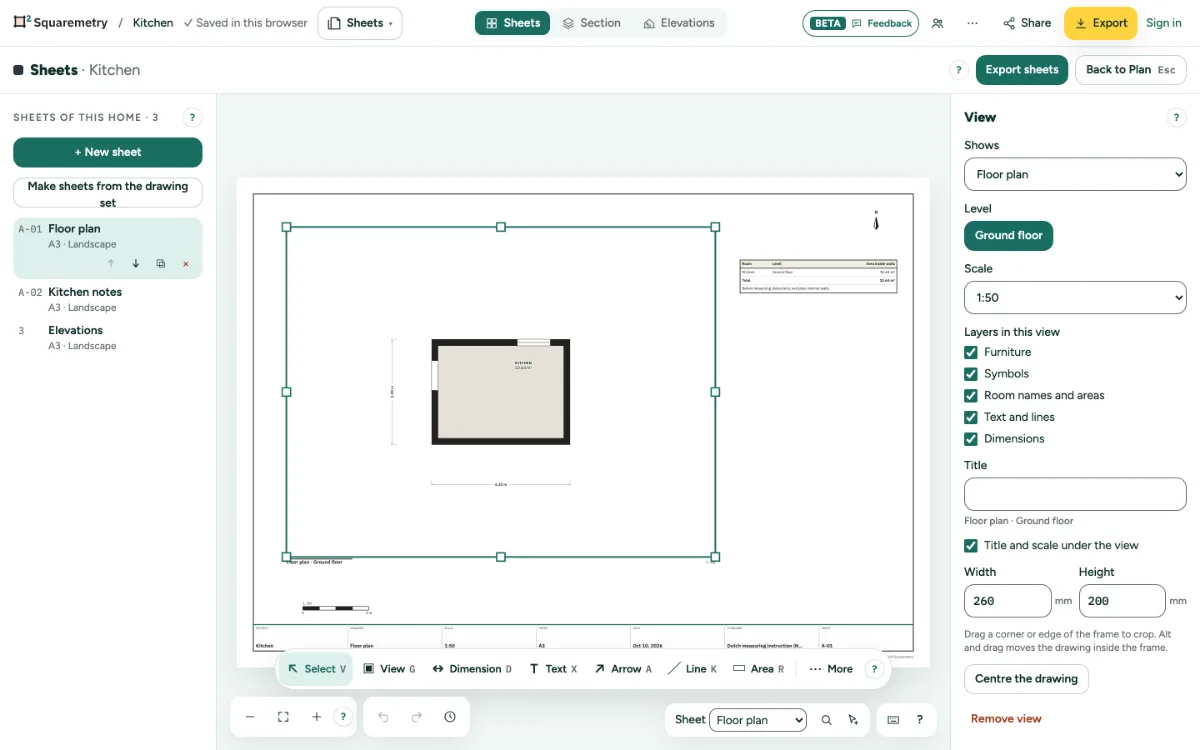Image resolution: width=1200 pixels, height=750 pixels.
Task: Zoom in with the plus icon
Action: 316,717
